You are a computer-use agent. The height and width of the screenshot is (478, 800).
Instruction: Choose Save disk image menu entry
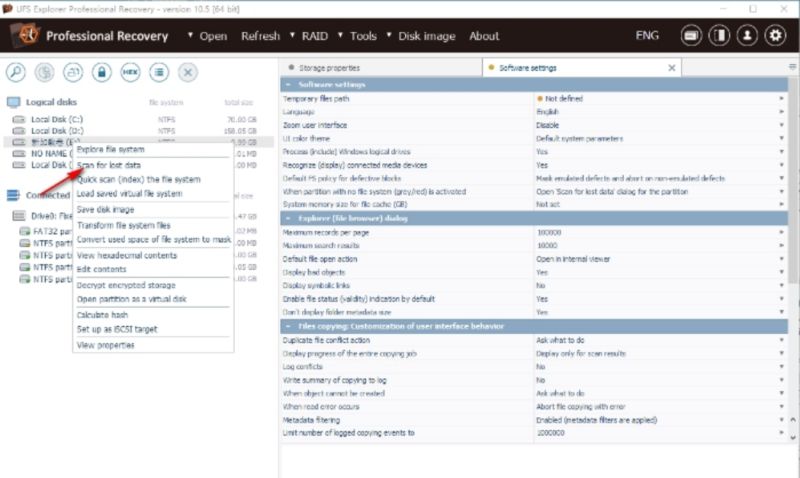point(106,210)
